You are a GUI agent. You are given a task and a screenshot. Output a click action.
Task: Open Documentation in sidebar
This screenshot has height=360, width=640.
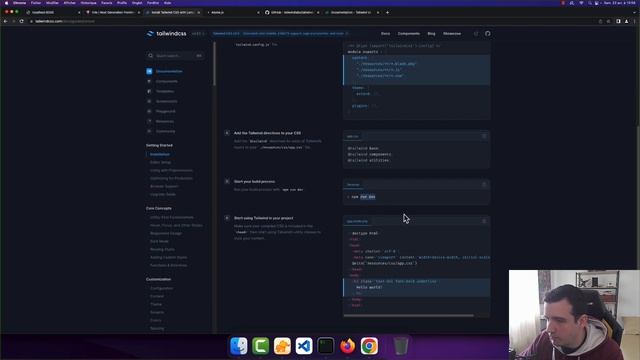point(169,71)
